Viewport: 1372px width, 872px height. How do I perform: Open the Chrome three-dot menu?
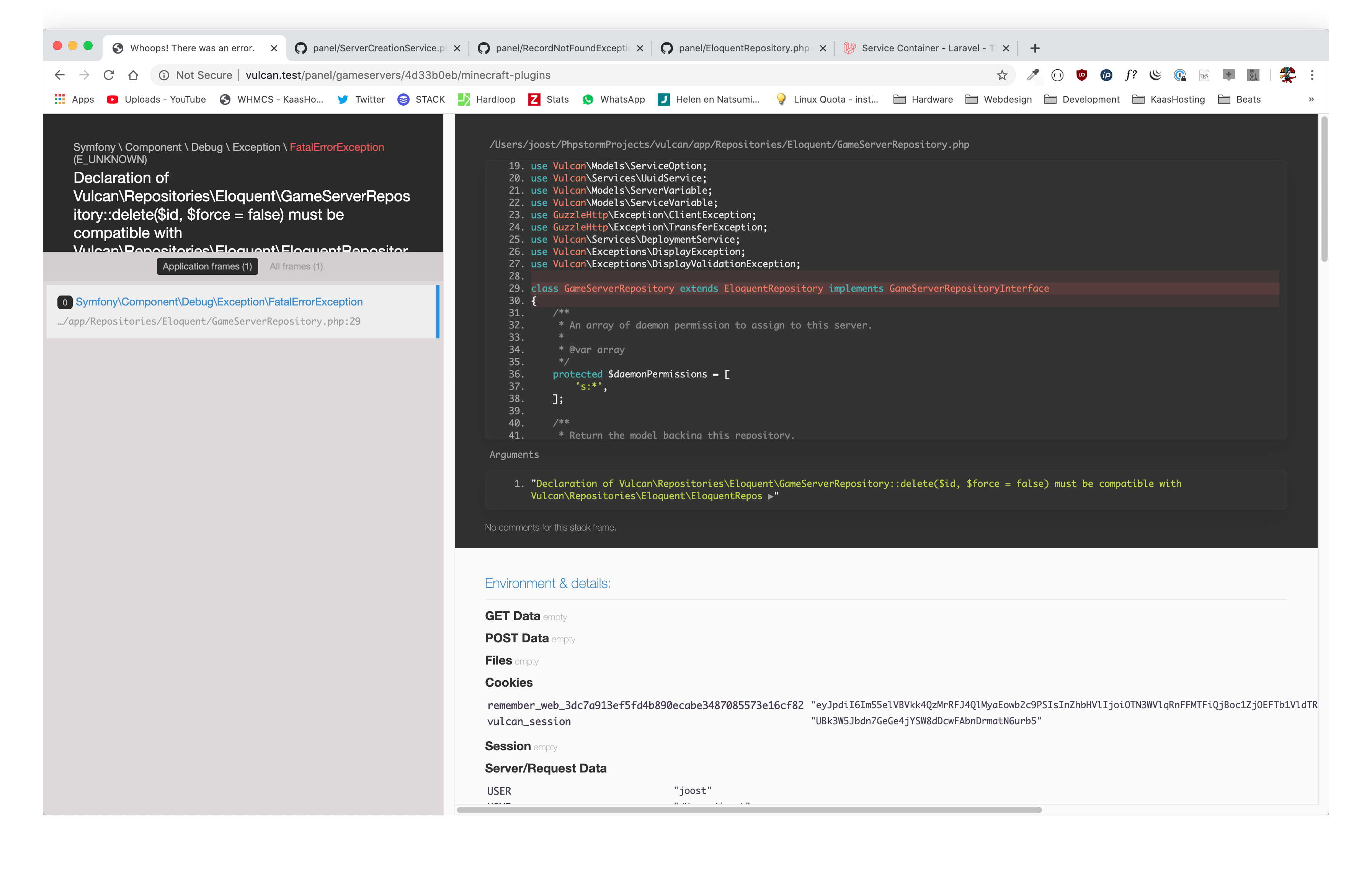1312,75
